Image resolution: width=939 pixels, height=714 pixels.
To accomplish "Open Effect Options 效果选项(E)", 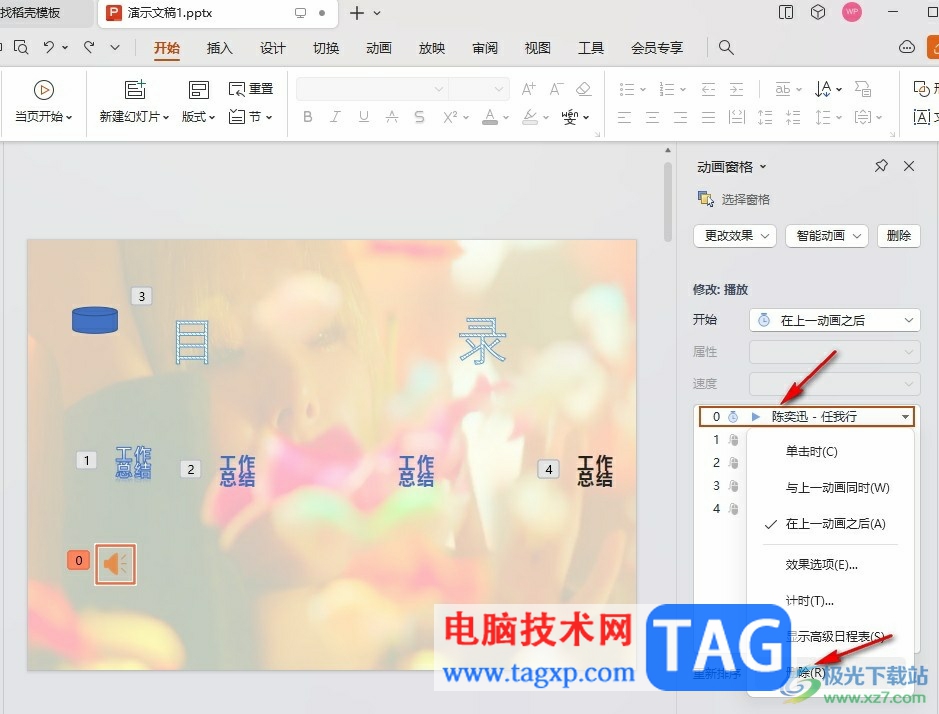I will (821, 564).
